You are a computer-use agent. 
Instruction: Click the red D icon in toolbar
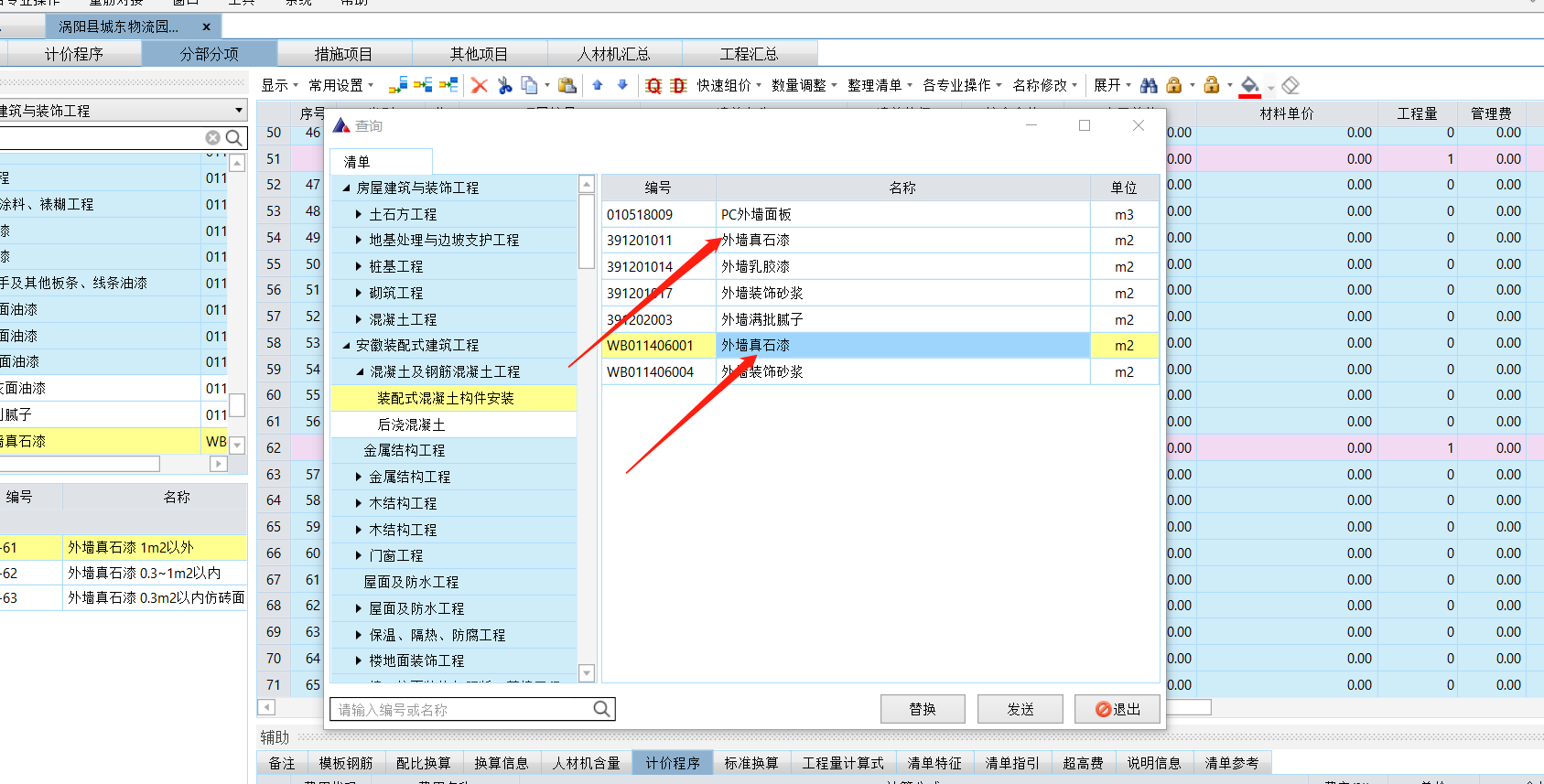pos(678,85)
